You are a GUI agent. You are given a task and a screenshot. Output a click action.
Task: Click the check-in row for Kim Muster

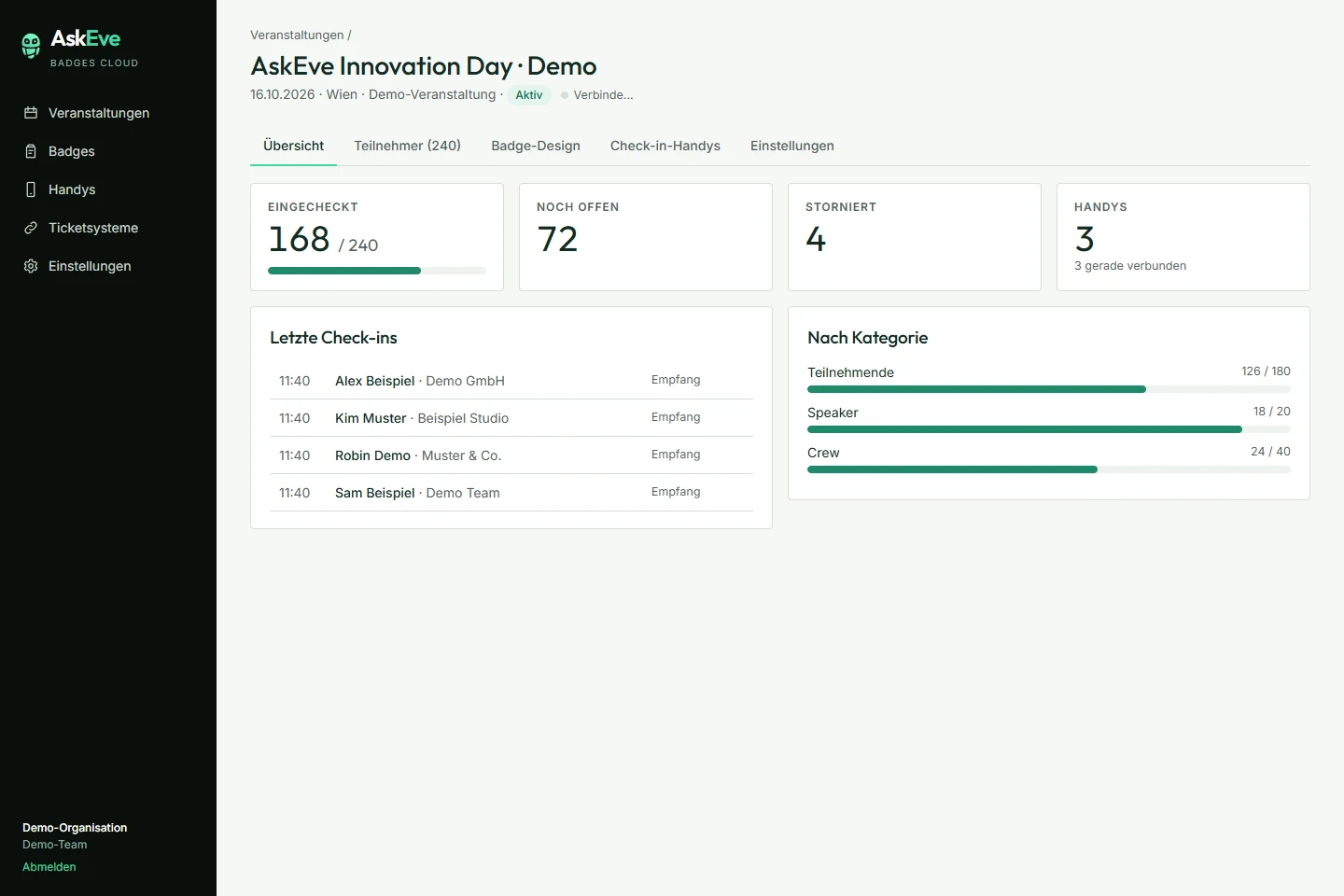(511, 418)
